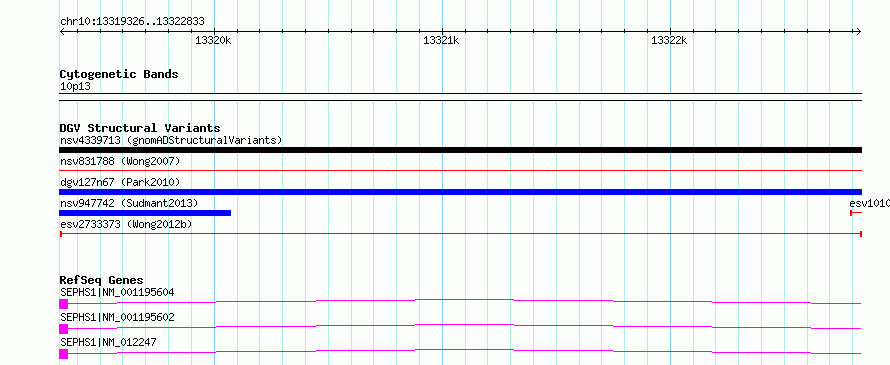Open the SEPHS1|NM_001195604 transcript label
Screen dimensions: 890x365
point(117,292)
